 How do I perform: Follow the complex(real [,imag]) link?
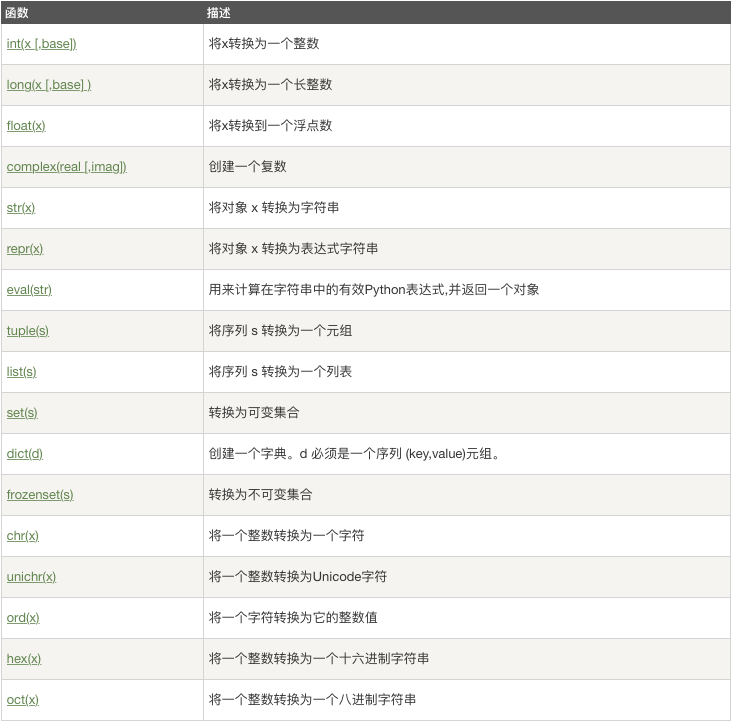66,167
